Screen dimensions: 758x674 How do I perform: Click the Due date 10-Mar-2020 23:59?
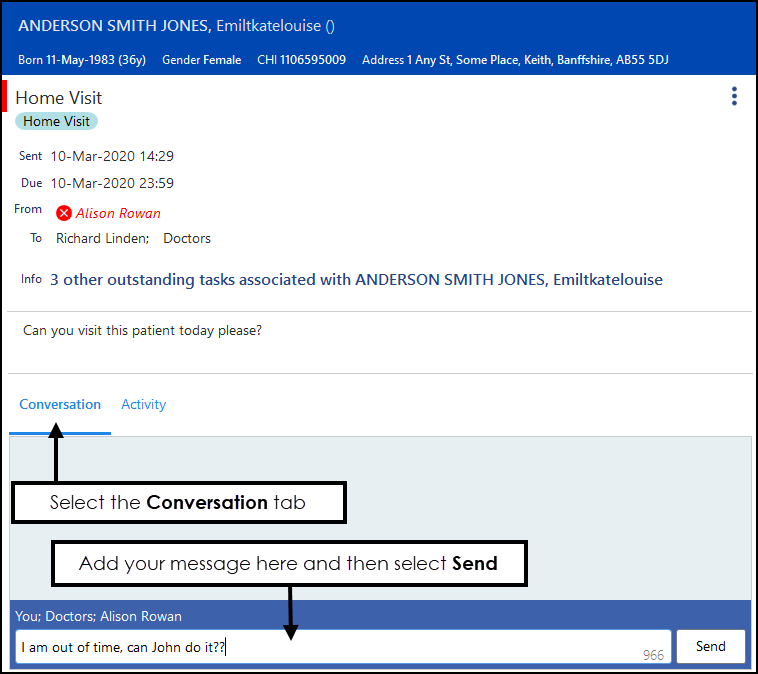tap(112, 183)
